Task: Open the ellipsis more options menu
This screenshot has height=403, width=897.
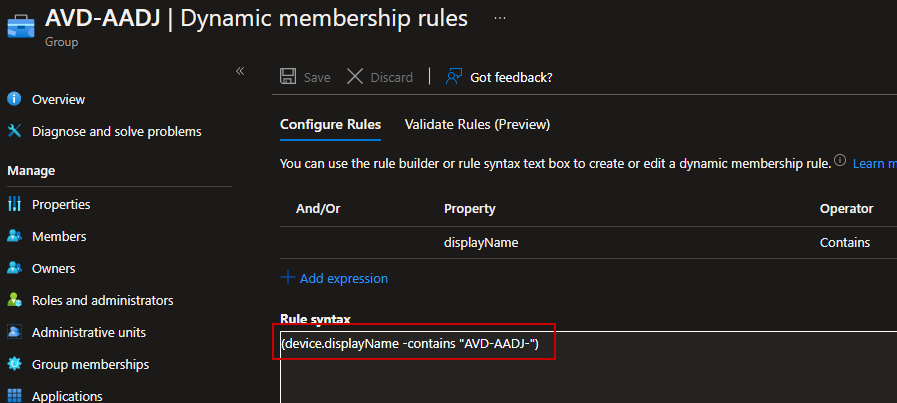Action: point(500,19)
